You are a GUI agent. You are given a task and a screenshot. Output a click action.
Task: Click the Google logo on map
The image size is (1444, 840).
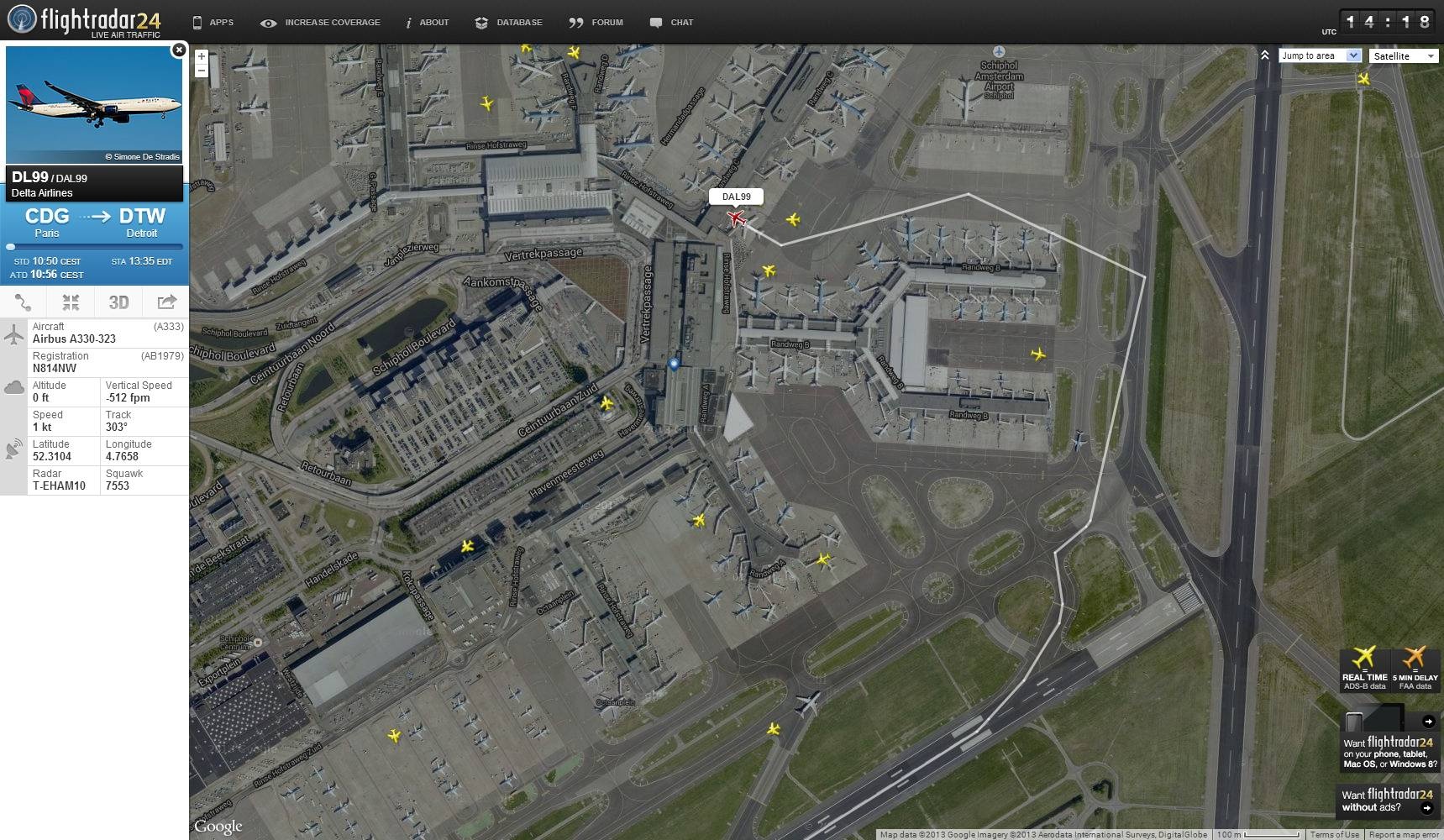[218, 827]
